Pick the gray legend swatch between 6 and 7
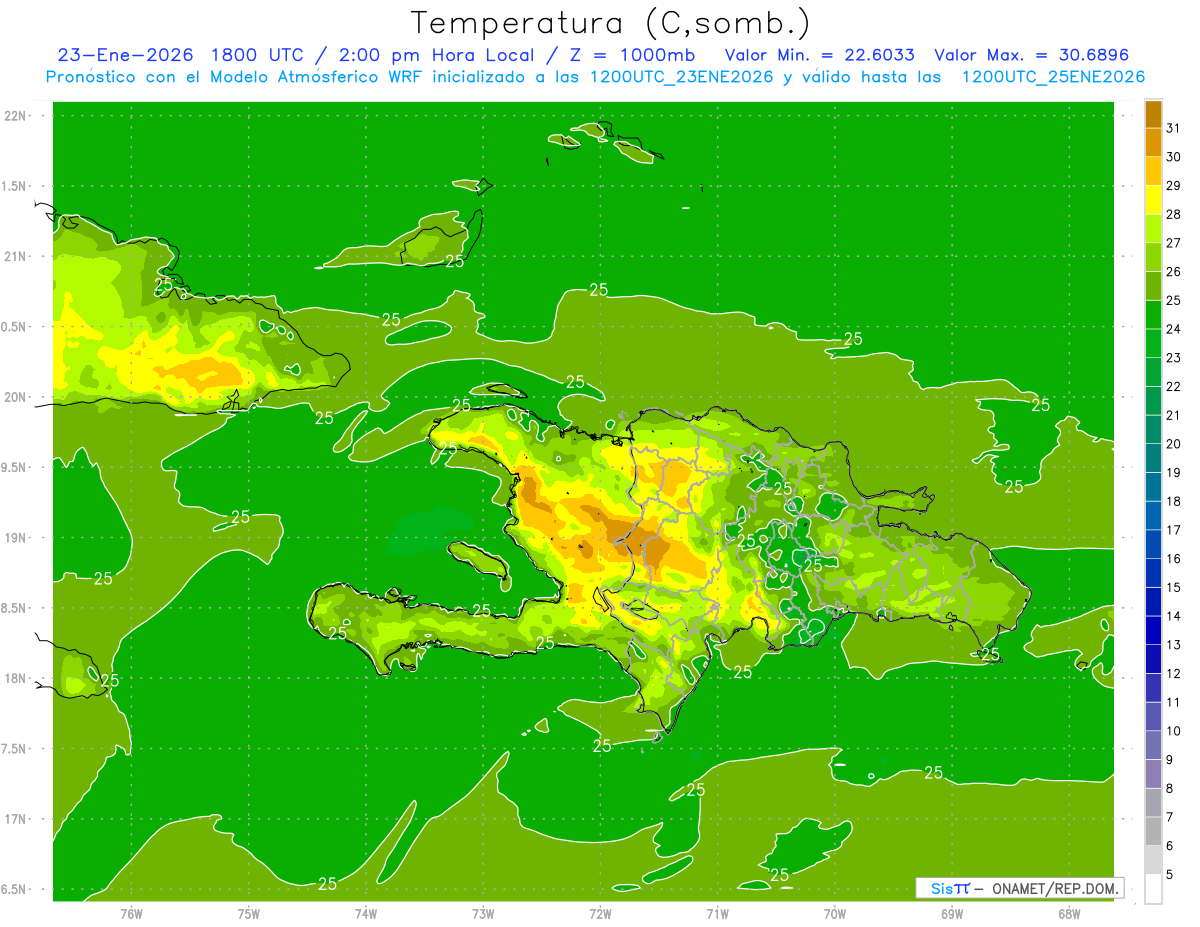1200x927 pixels. [x=1153, y=831]
